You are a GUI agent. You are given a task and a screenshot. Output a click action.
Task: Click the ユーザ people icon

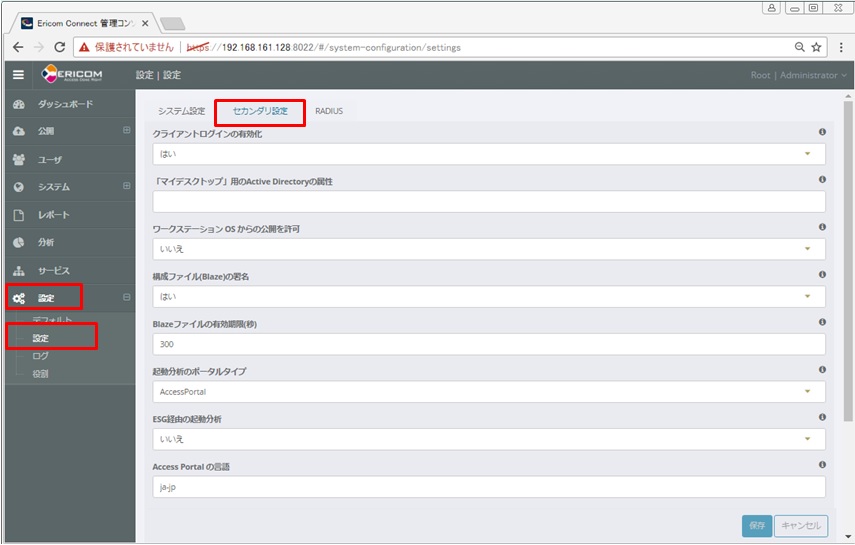pyautogui.click(x=18, y=159)
